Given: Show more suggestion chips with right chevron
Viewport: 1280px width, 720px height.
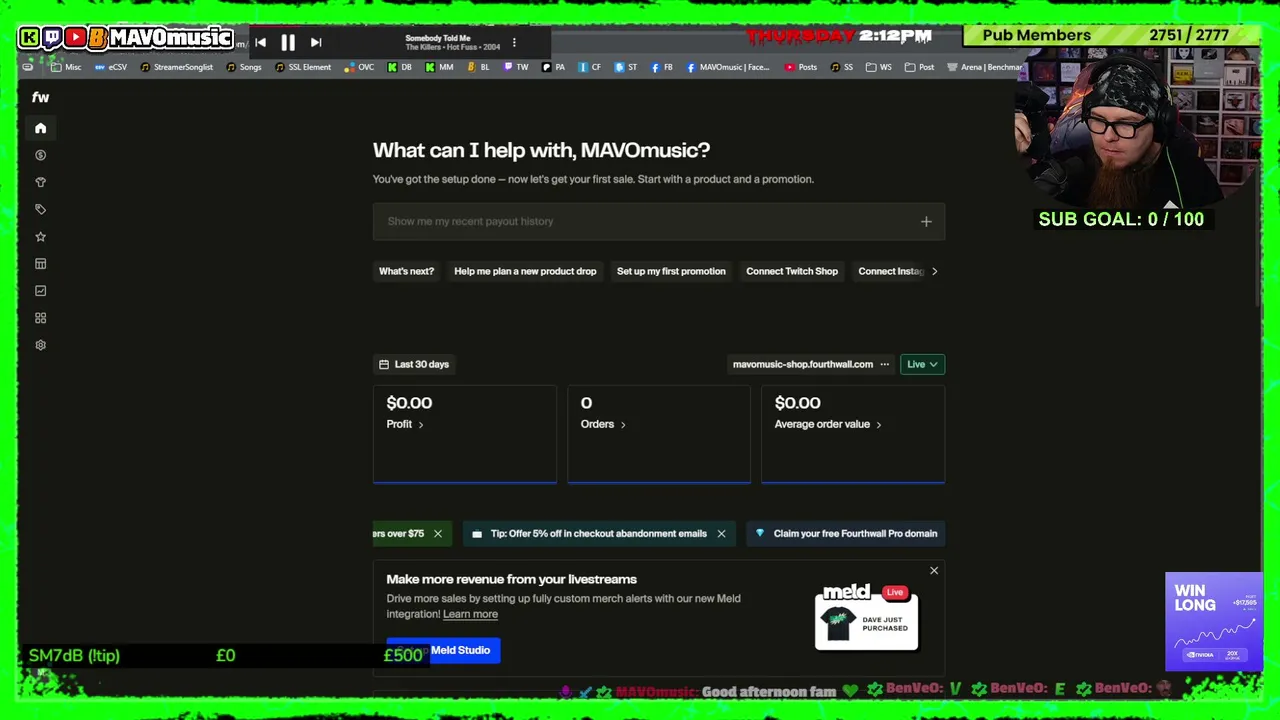Looking at the screenshot, I should [x=934, y=271].
